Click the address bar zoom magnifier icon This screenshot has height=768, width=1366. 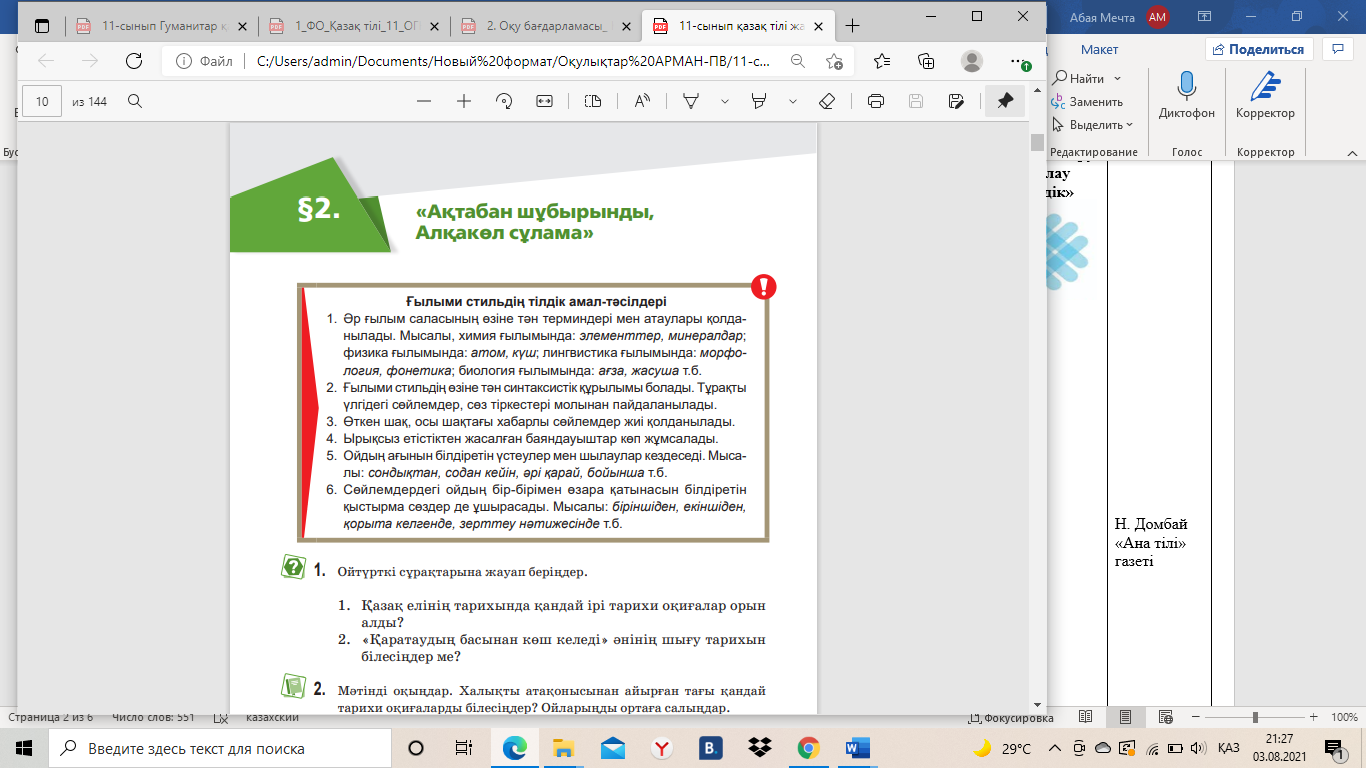pos(798,61)
